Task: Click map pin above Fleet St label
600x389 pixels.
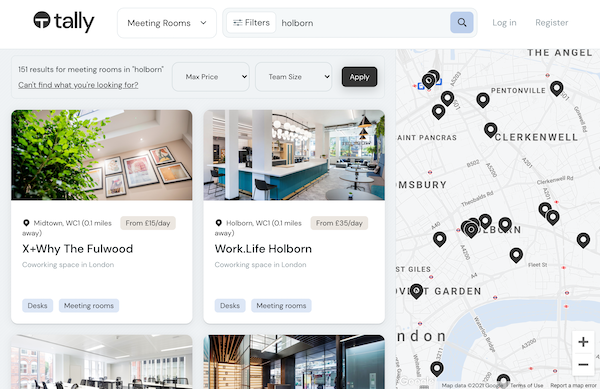Action: [x=516, y=255]
